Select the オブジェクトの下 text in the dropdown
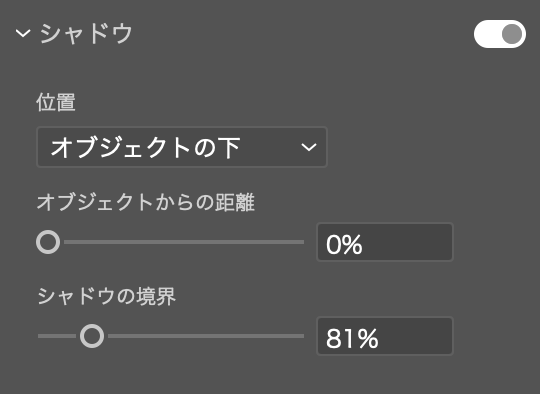This screenshot has width=540, height=394. click(145, 147)
